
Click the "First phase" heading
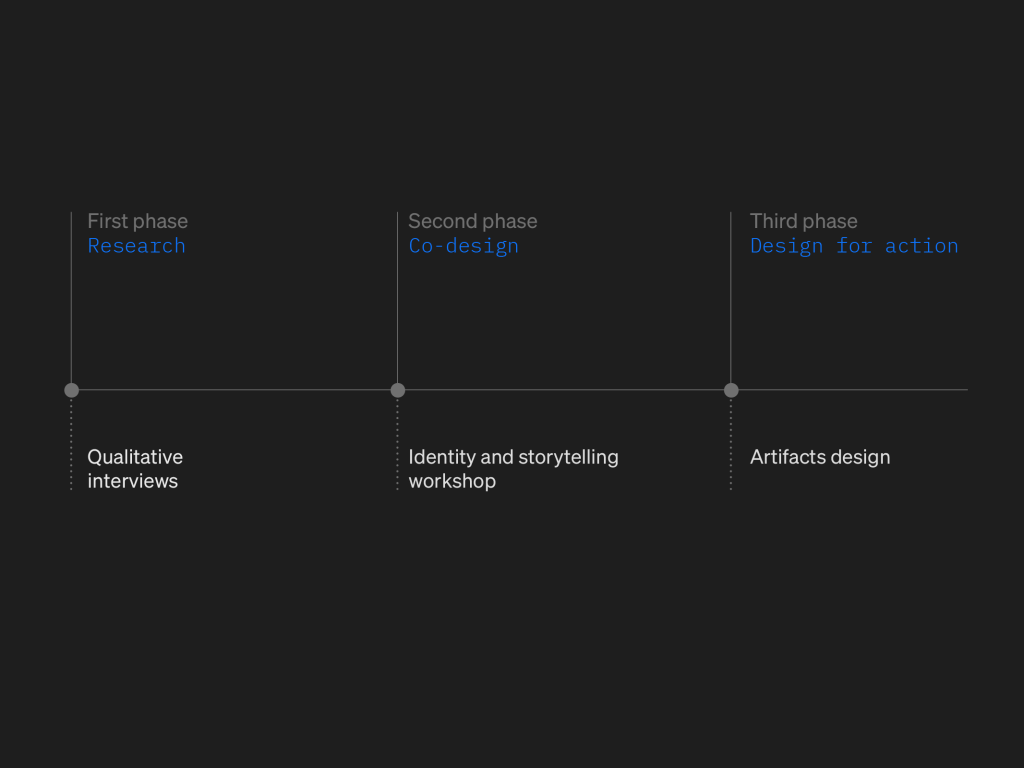(x=137, y=221)
